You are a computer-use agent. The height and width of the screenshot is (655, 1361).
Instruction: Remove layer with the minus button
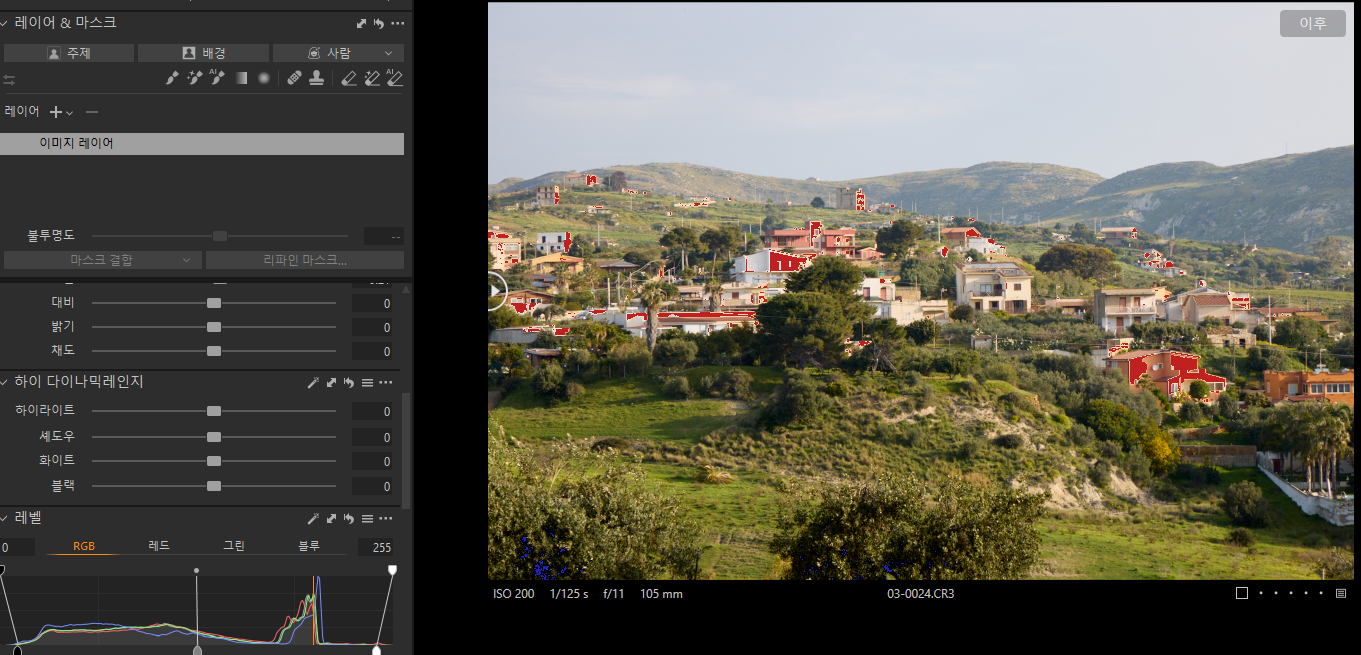pyautogui.click(x=92, y=112)
